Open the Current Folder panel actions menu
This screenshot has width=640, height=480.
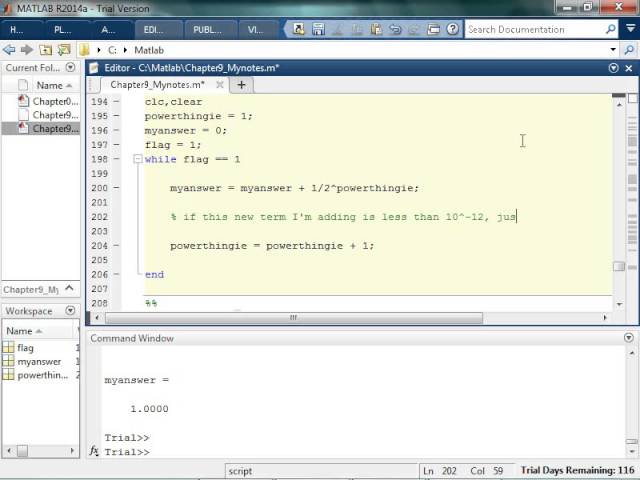click(x=71, y=67)
